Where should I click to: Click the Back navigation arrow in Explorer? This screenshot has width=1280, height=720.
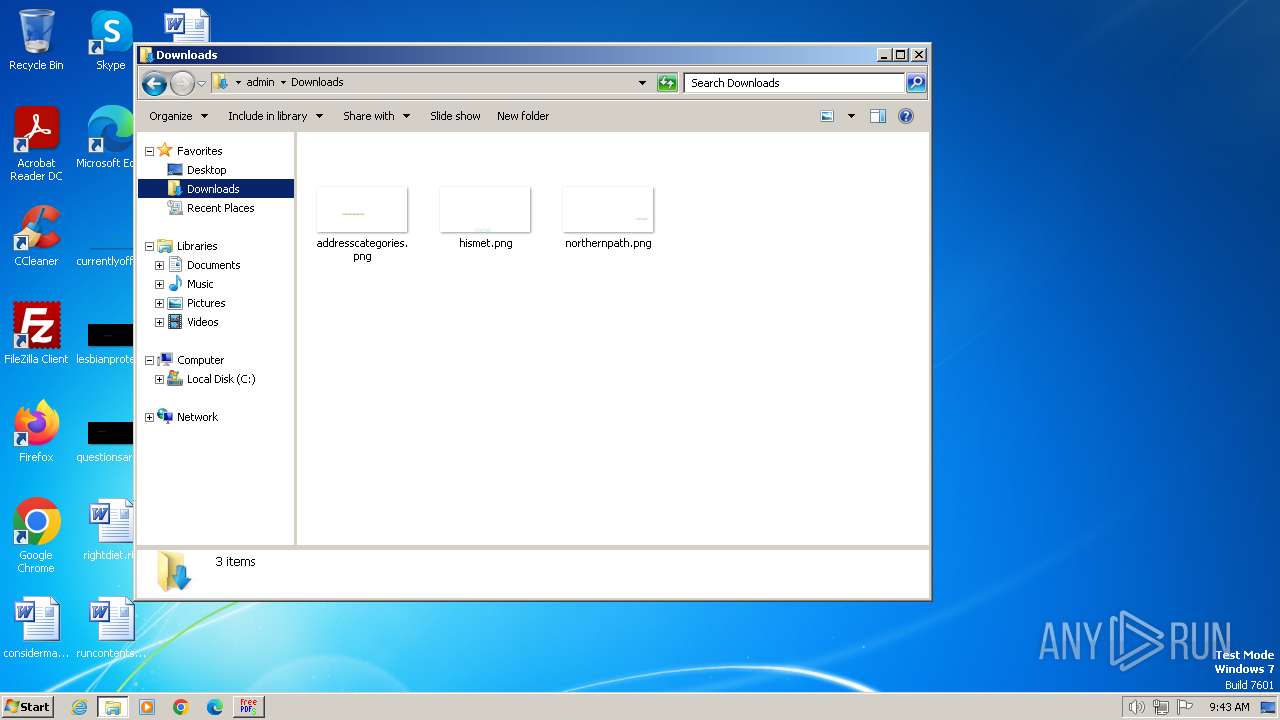[x=154, y=83]
